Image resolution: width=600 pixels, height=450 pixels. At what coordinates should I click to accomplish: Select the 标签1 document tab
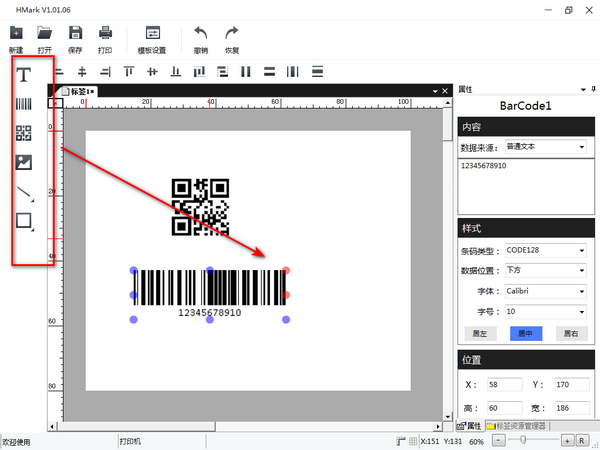[77, 91]
